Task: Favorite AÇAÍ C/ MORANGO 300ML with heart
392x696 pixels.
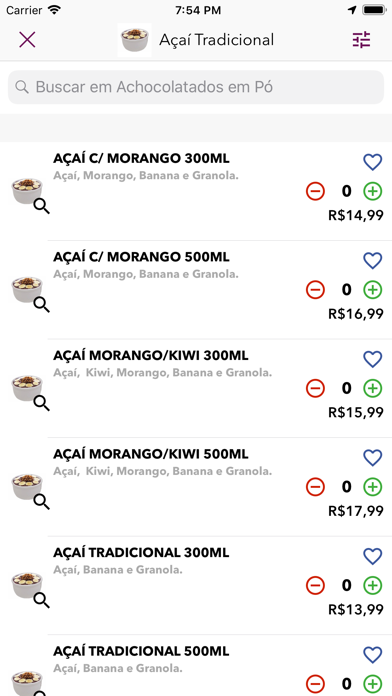Action: click(372, 162)
